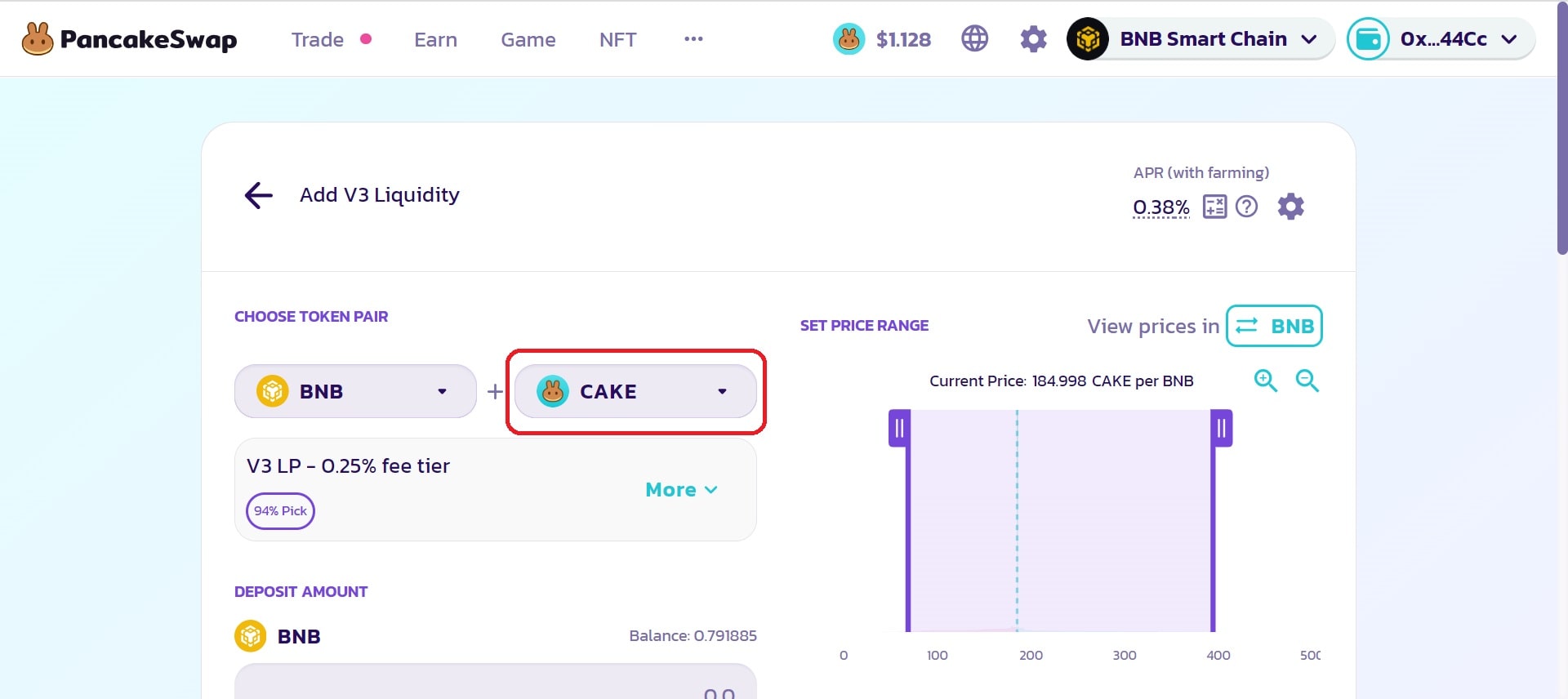Click the CAKE price $1.128 link
Image resolution: width=1568 pixels, height=699 pixels.
(x=903, y=39)
